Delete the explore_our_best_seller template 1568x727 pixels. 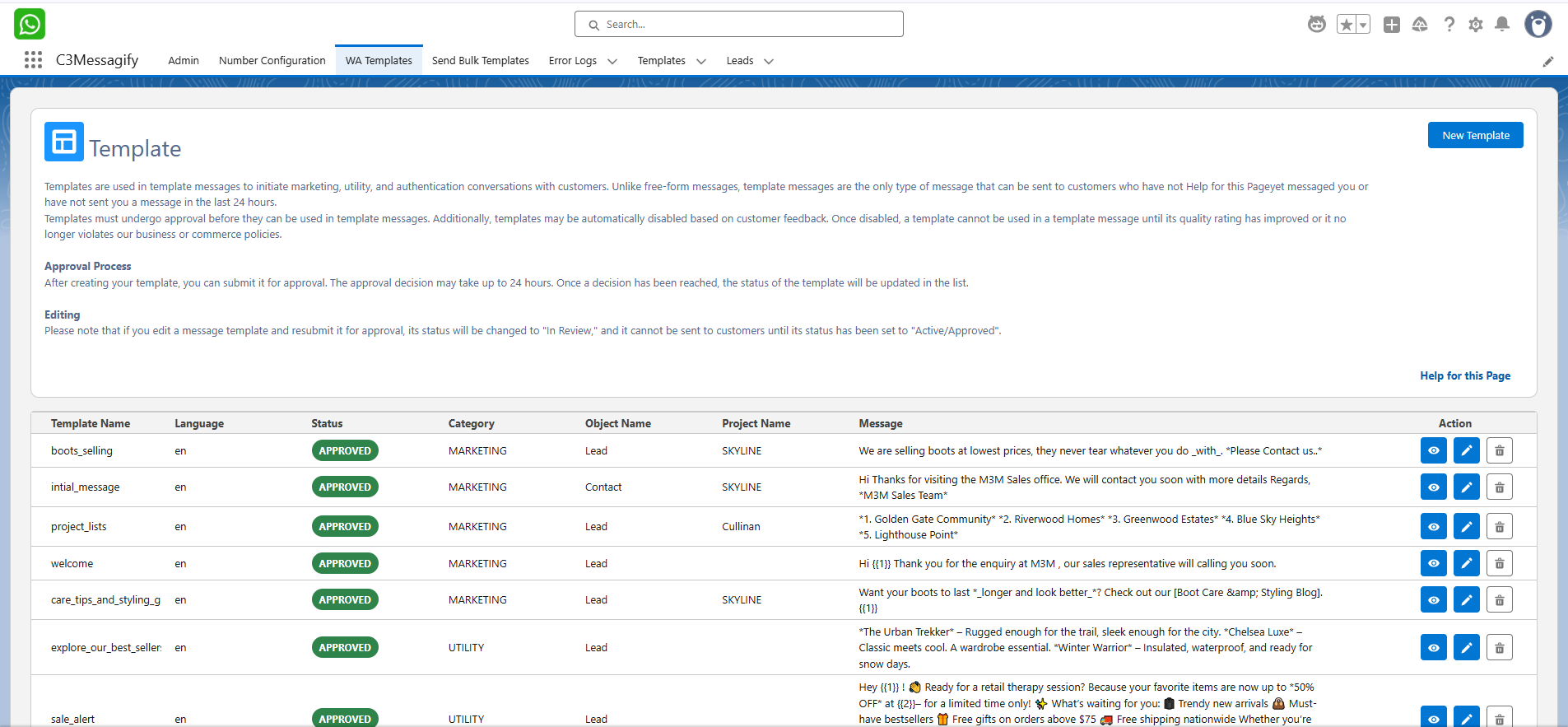point(1500,647)
